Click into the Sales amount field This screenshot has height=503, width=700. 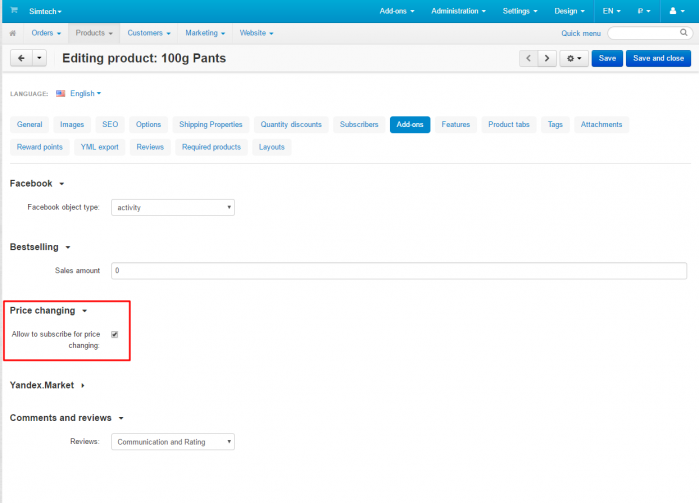pos(399,270)
